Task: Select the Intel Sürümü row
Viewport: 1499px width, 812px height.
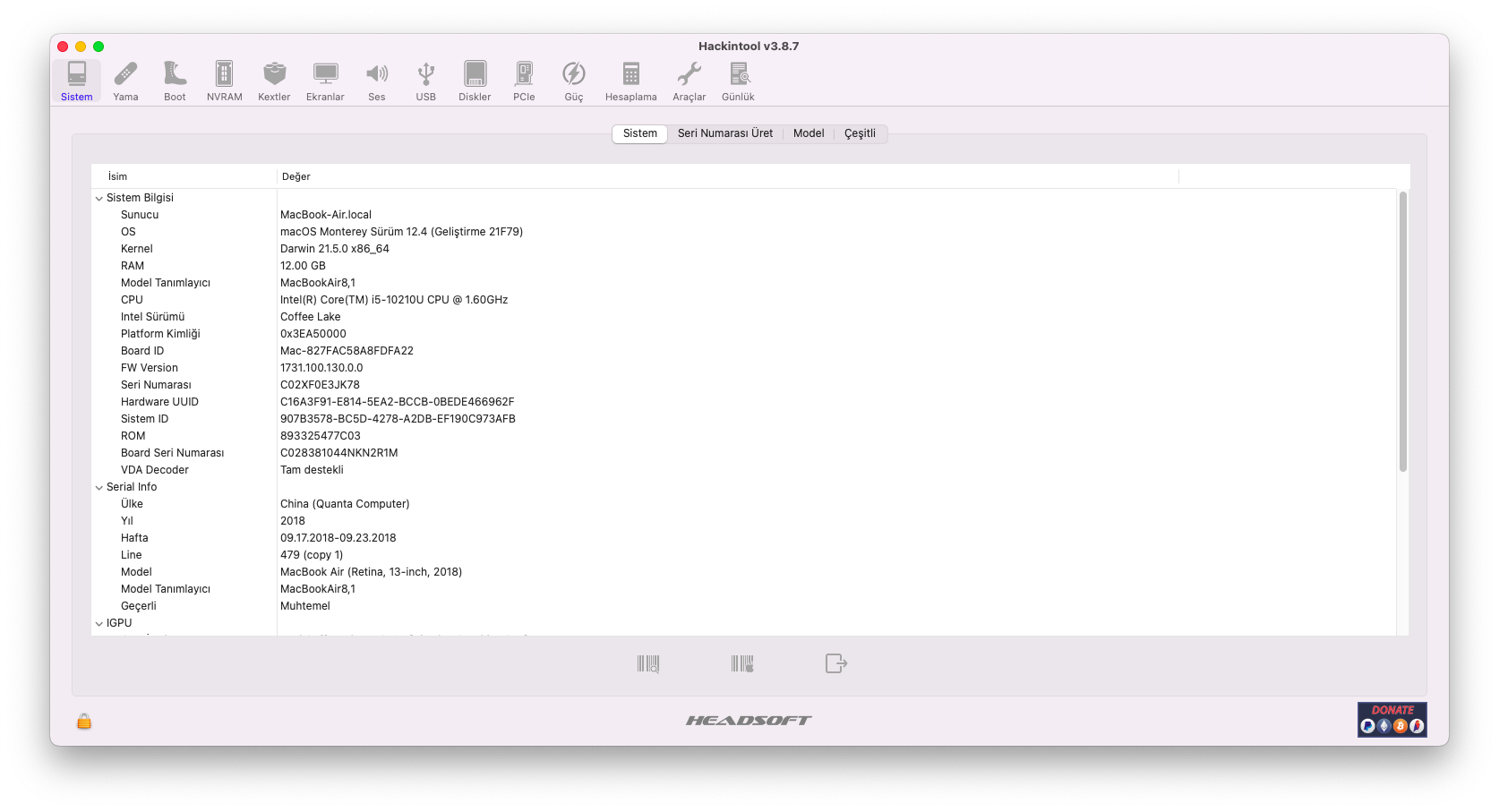Action: point(744,317)
